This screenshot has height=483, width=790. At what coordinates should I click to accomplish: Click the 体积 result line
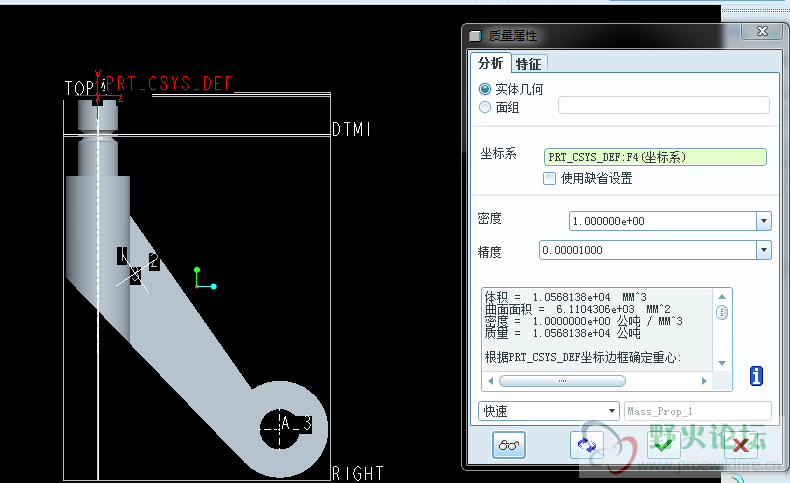click(x=565, y=297)
